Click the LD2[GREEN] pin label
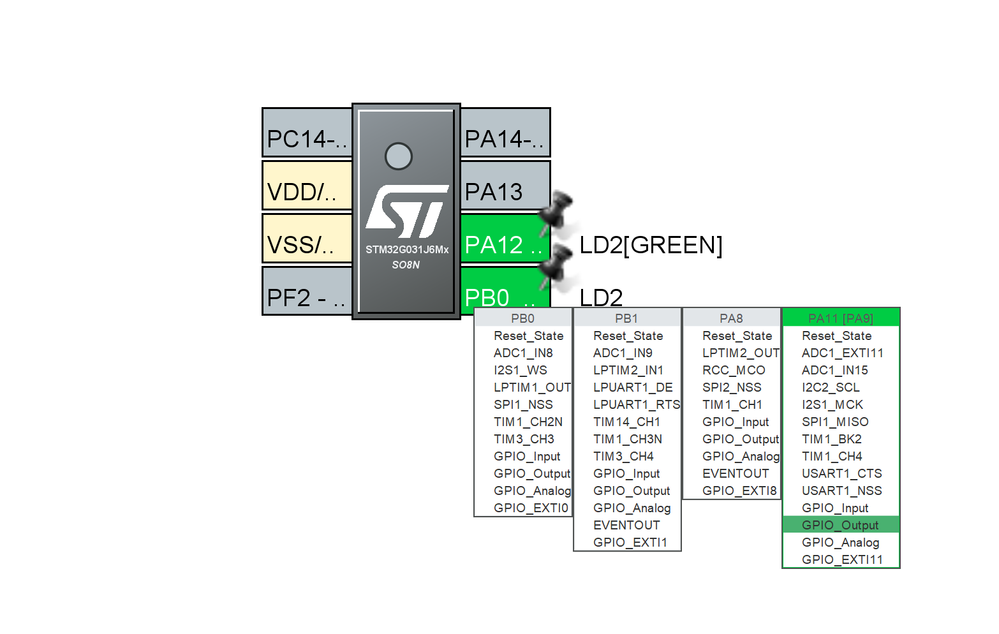This screenshot has height=634, width=999. tap(650, 245)
